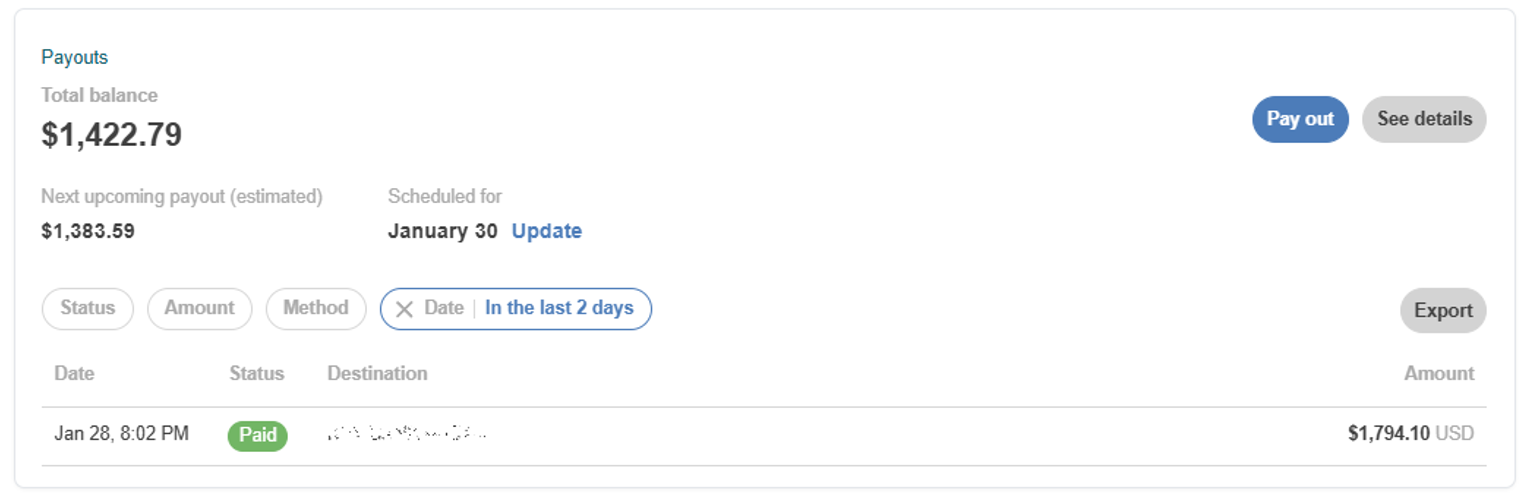The image size is (1524, 496).
Task: Click the $1,383.59 upcoming payout estimate
Action: (88, 231)
